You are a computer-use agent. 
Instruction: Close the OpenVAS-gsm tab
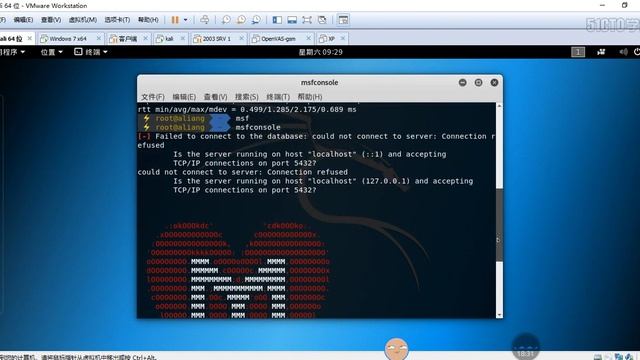308,38
